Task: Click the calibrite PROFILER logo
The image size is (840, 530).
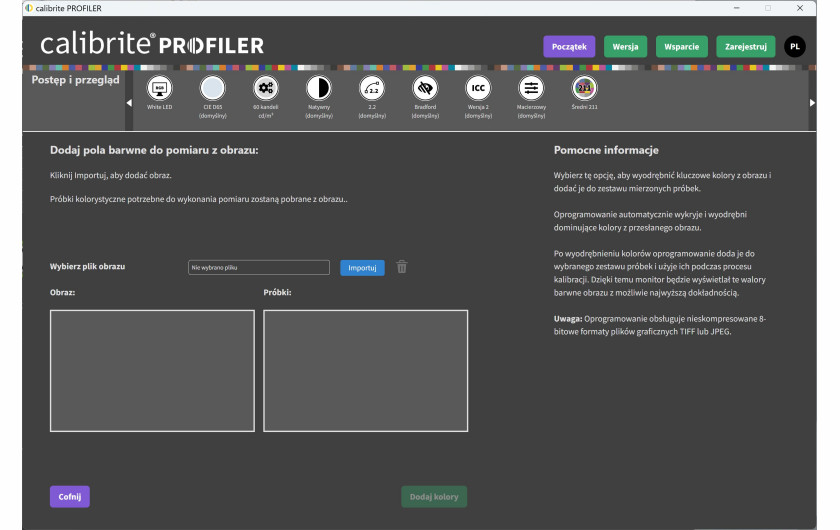Action: tap(152, 44)
